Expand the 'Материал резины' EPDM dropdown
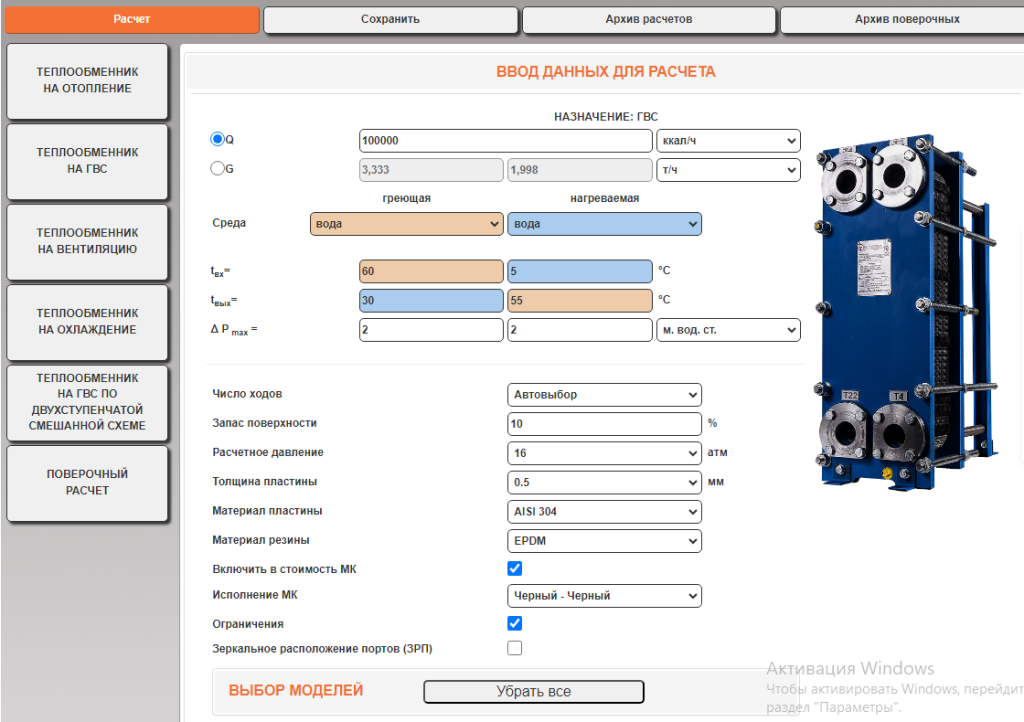Screen dimensions: 1024x722 point(604,541)
